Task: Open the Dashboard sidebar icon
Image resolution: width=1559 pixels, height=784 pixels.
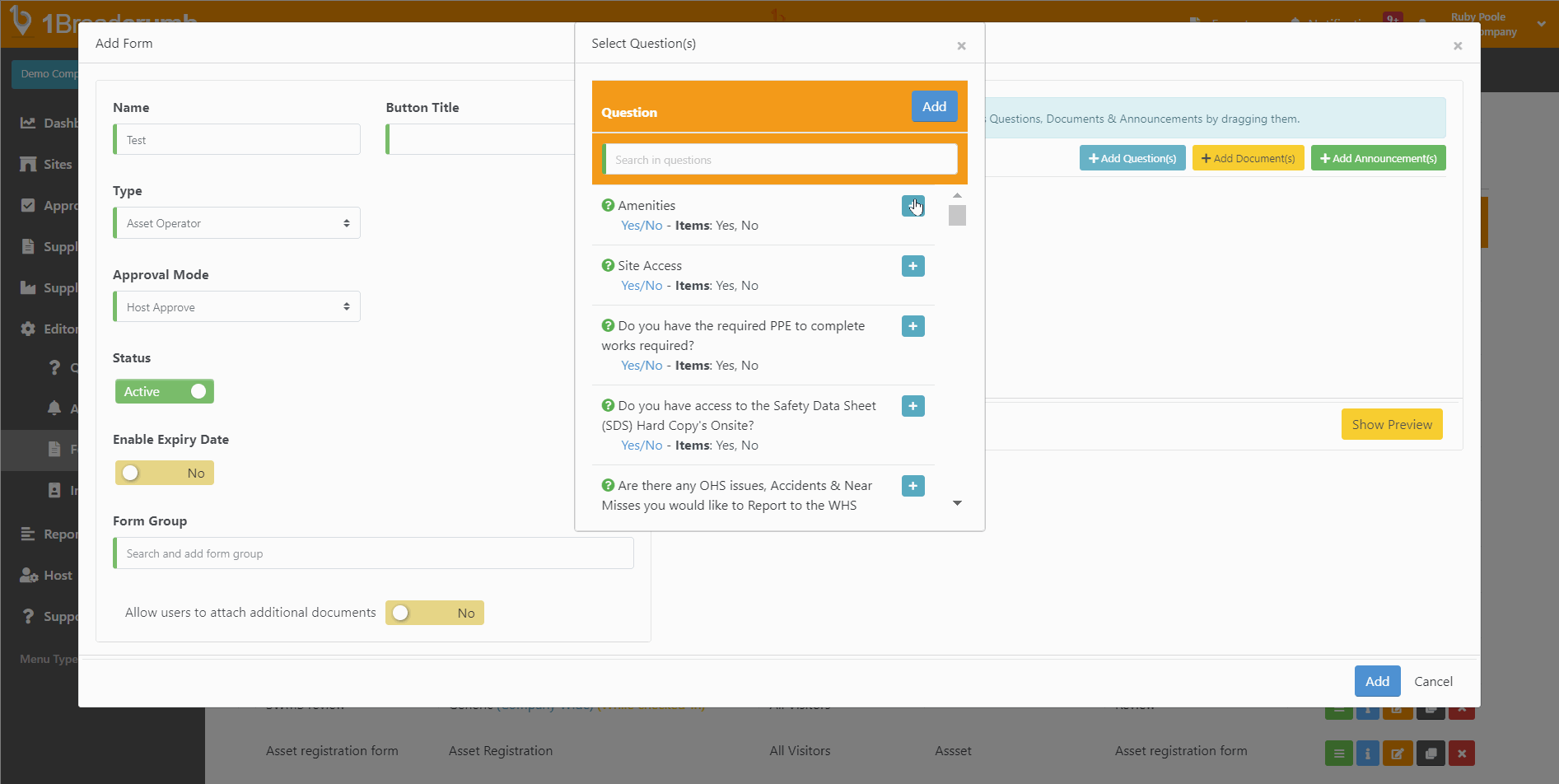Action: [29, 123]
